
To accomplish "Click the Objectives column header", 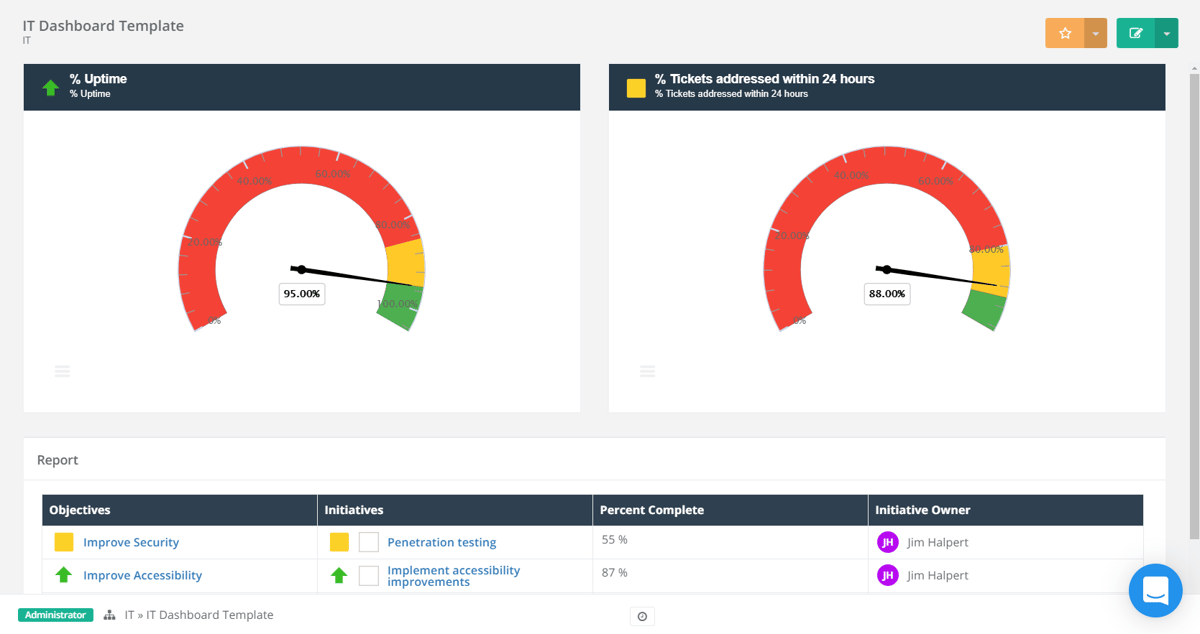I will [x=179, y=510].
